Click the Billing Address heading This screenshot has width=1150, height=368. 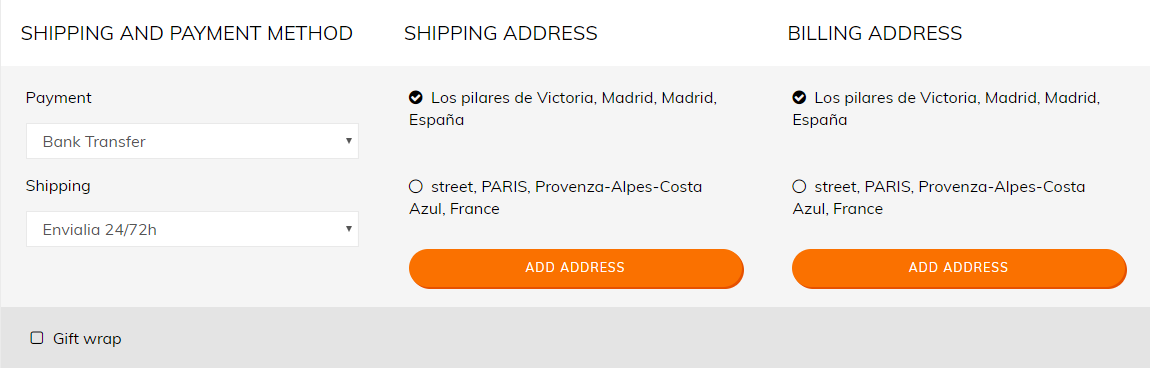coord(875,33)
